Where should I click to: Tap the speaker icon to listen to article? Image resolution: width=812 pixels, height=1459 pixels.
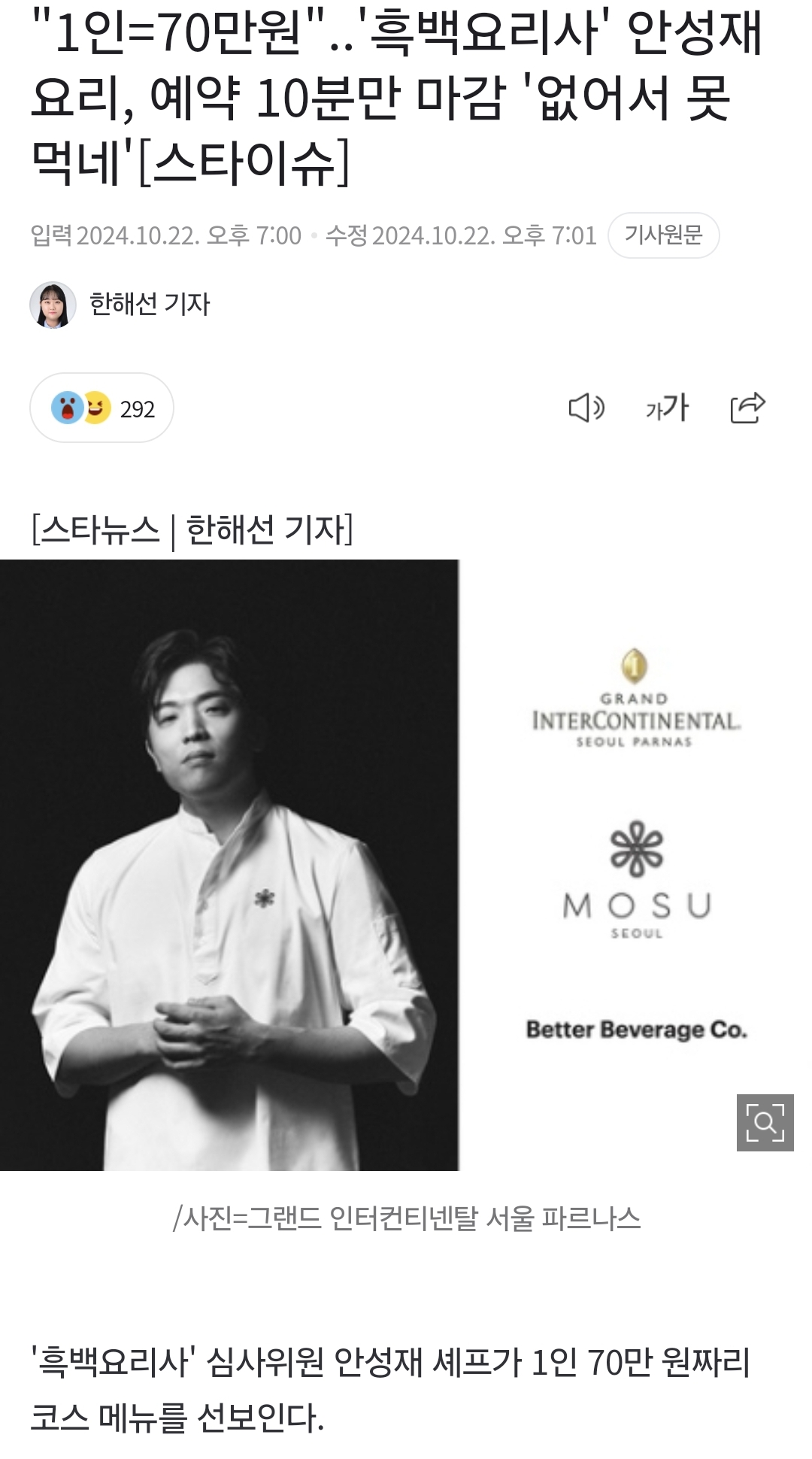(586, 408)
